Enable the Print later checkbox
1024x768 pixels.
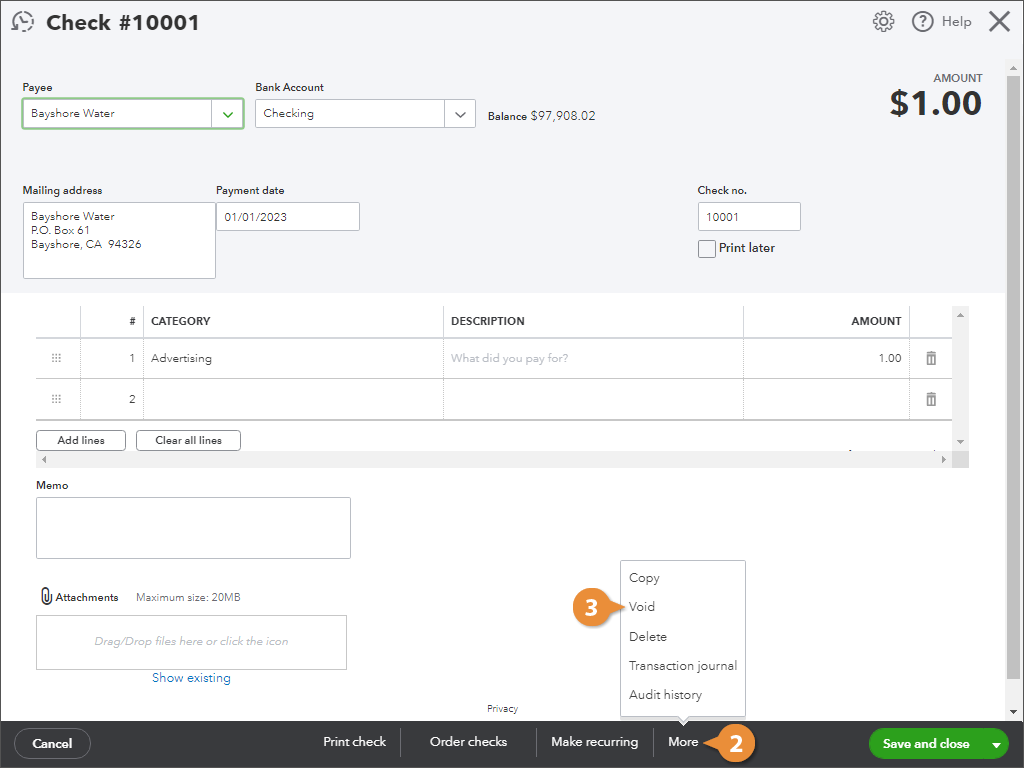(707, 249)
